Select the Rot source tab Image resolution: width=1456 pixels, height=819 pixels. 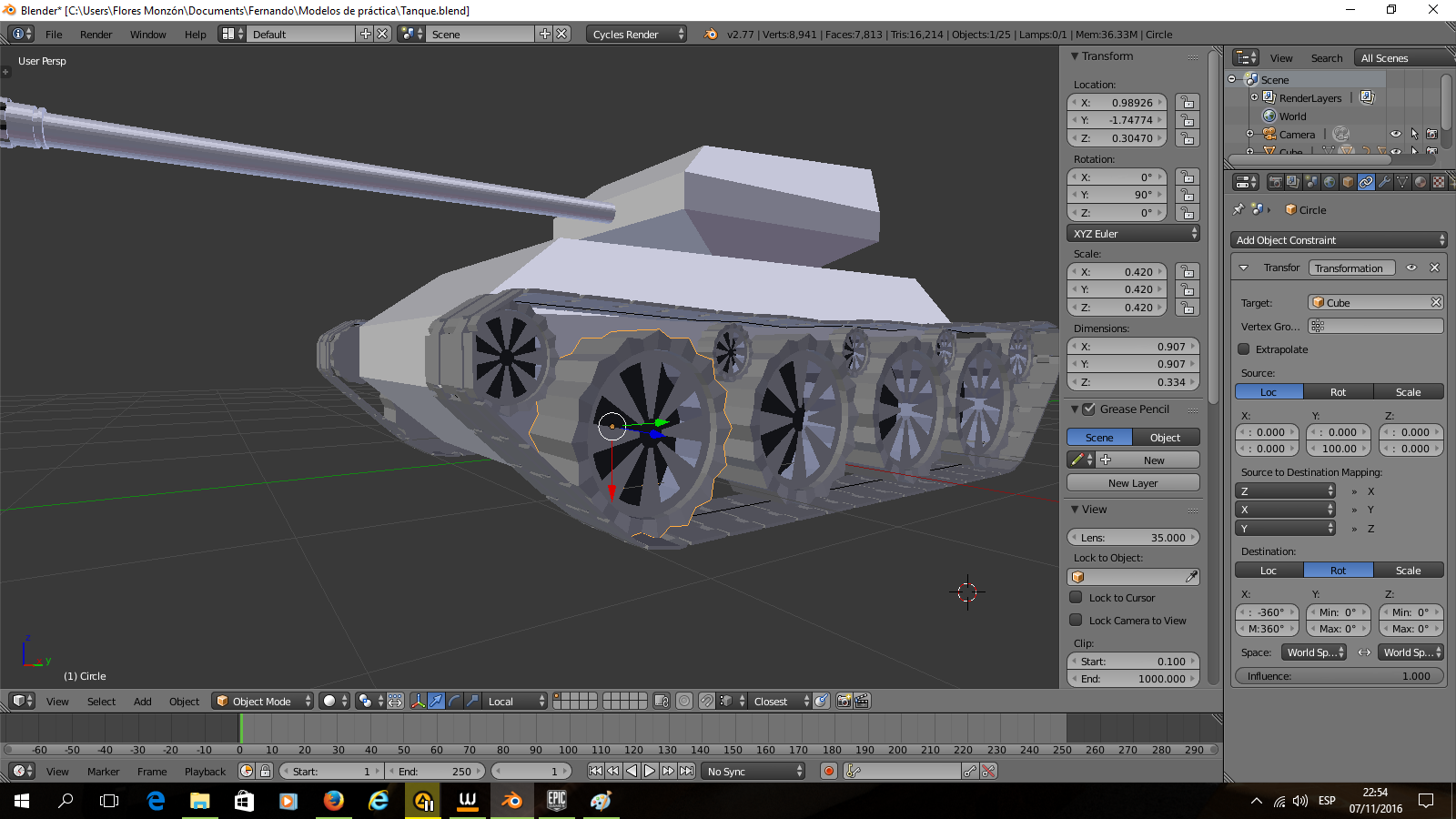1338,392
